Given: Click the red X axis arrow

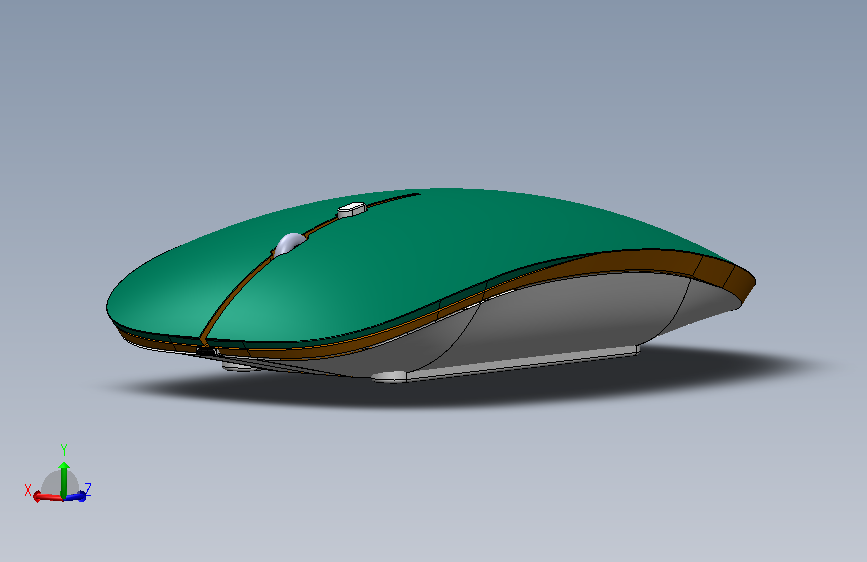Looking at the screenshot, I should pos(47,497).
